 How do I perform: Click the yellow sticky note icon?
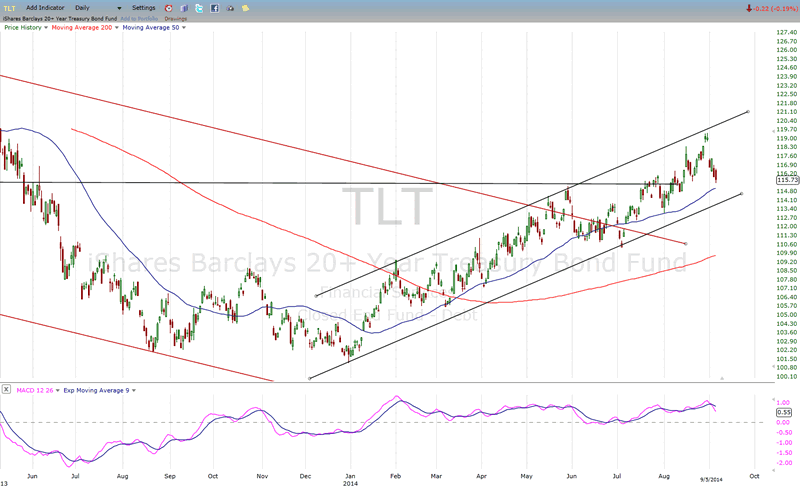pos(245,8)
